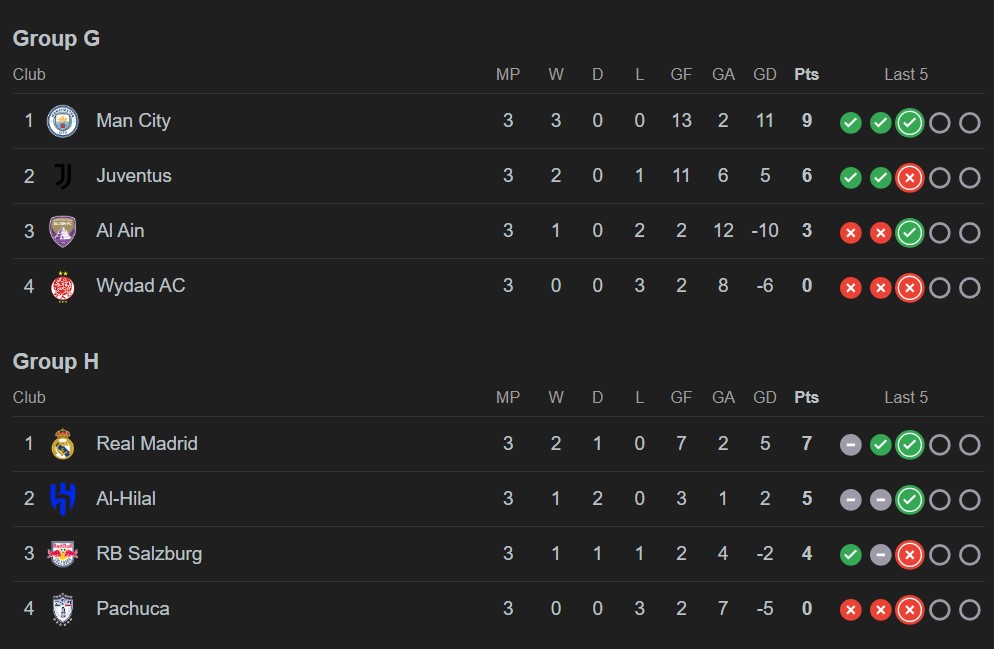Click Man City's highlighted latest win indicator
The image size is (994, 649).
(909, 123)
